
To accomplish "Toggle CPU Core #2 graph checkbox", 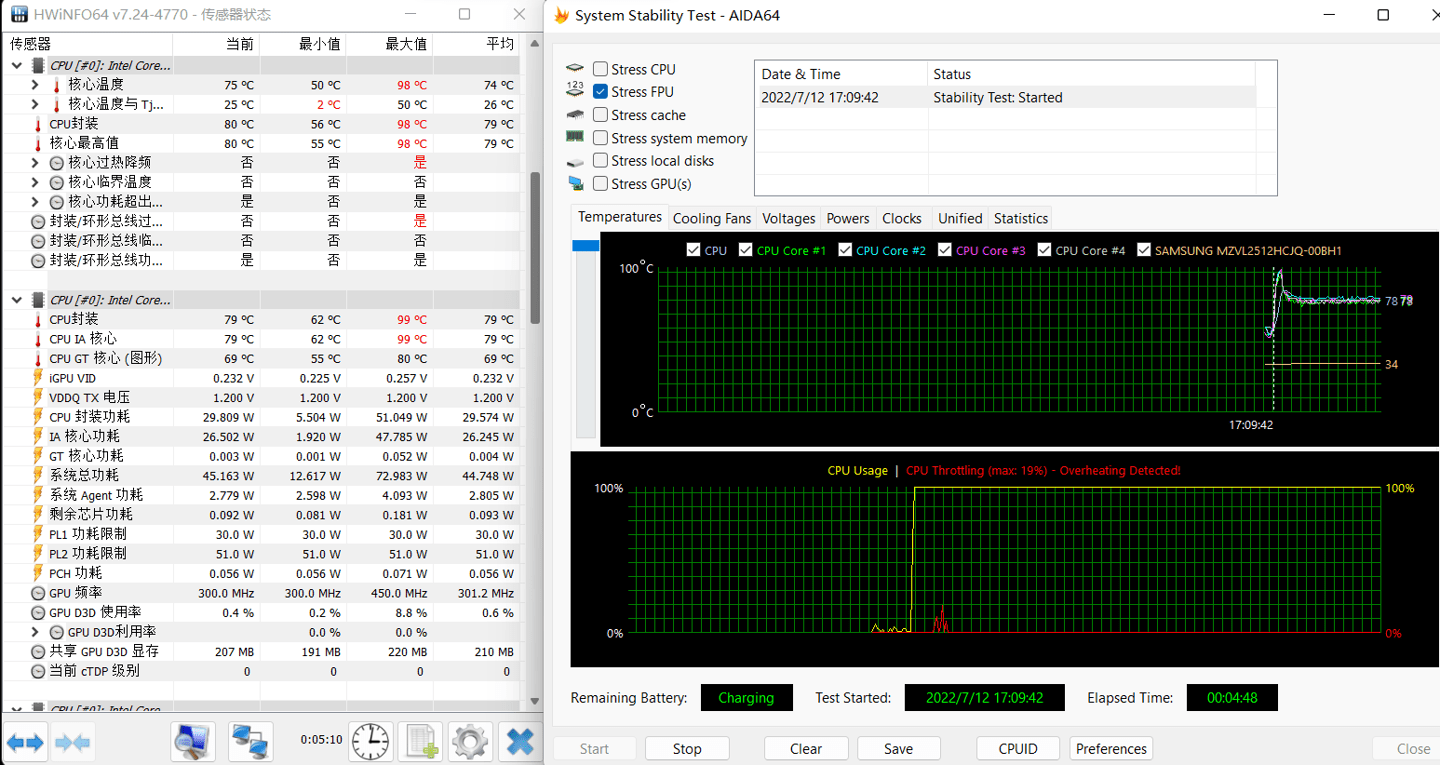I will coord(845,250).
